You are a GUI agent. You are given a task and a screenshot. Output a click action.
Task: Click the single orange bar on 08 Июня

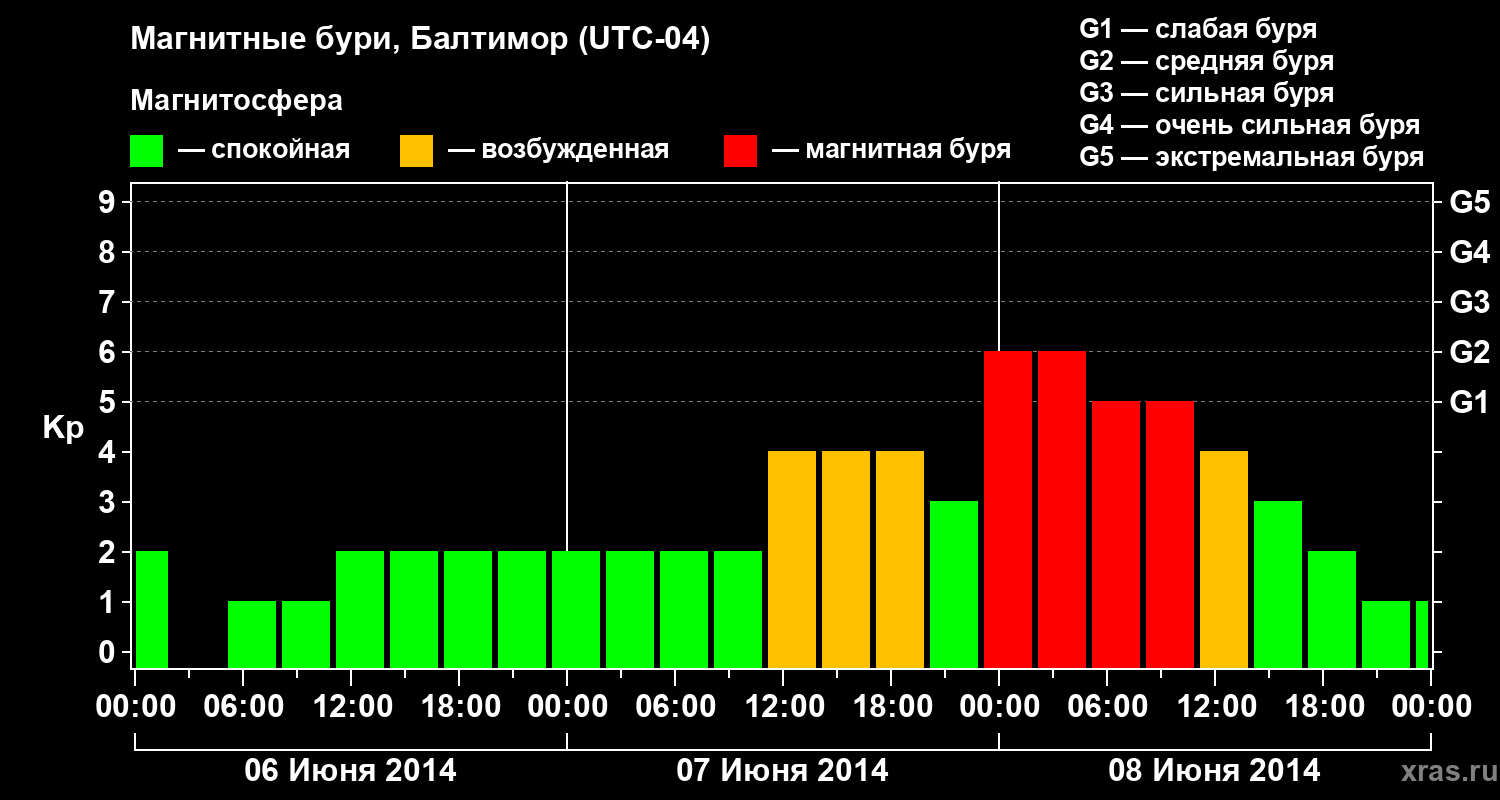pos(1224,560)
